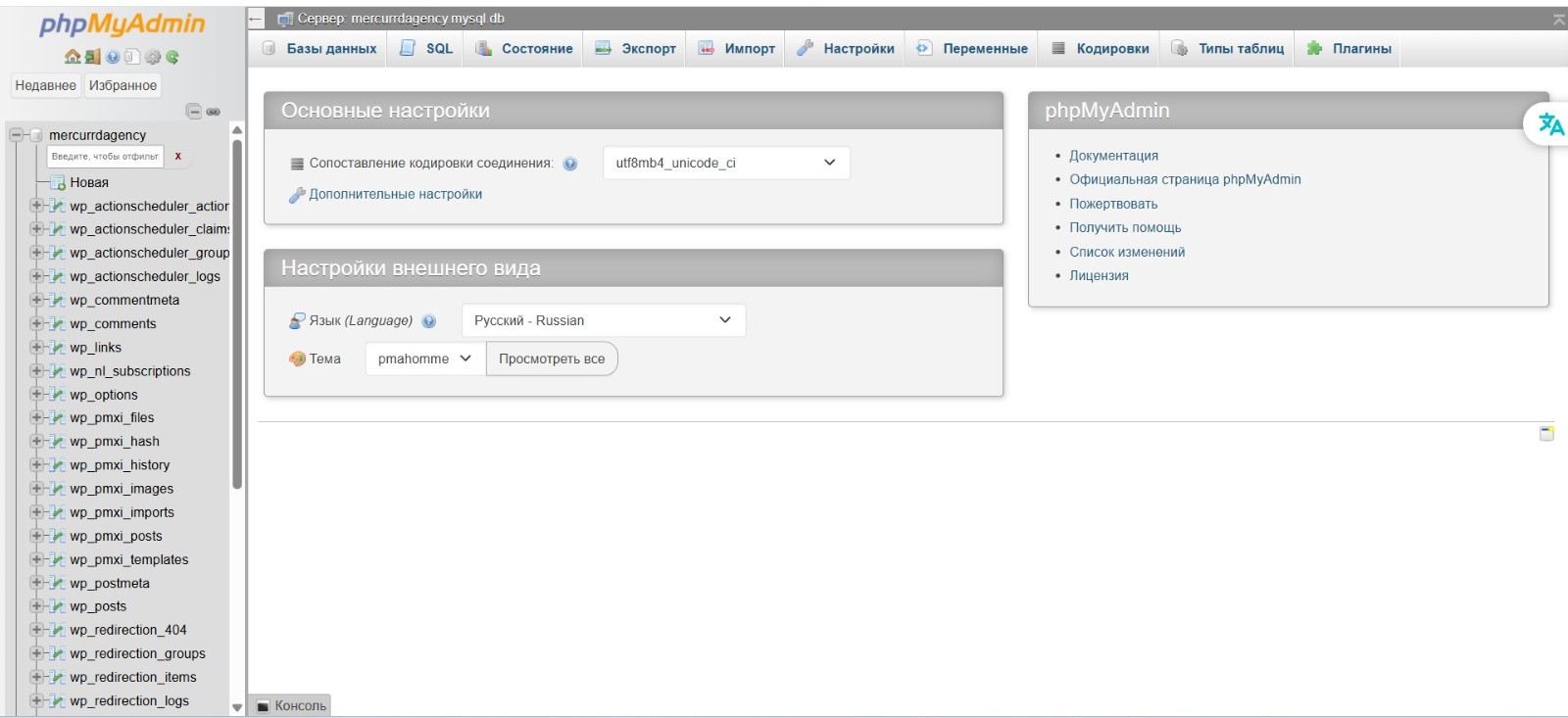Open Дополнительные настройки link
This screenshot has width=1568, height=718.
(x=395, y=194)
